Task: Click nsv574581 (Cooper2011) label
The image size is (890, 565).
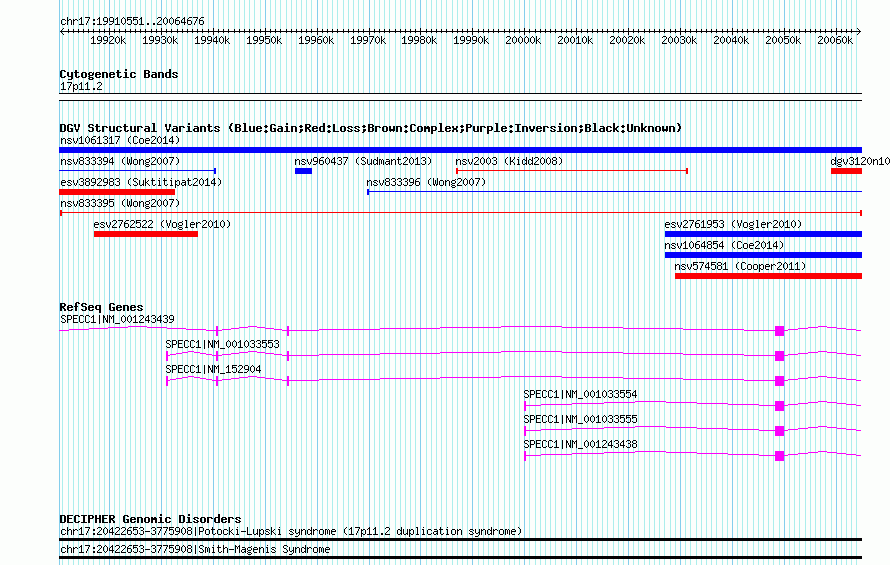Action: [740, 266]
